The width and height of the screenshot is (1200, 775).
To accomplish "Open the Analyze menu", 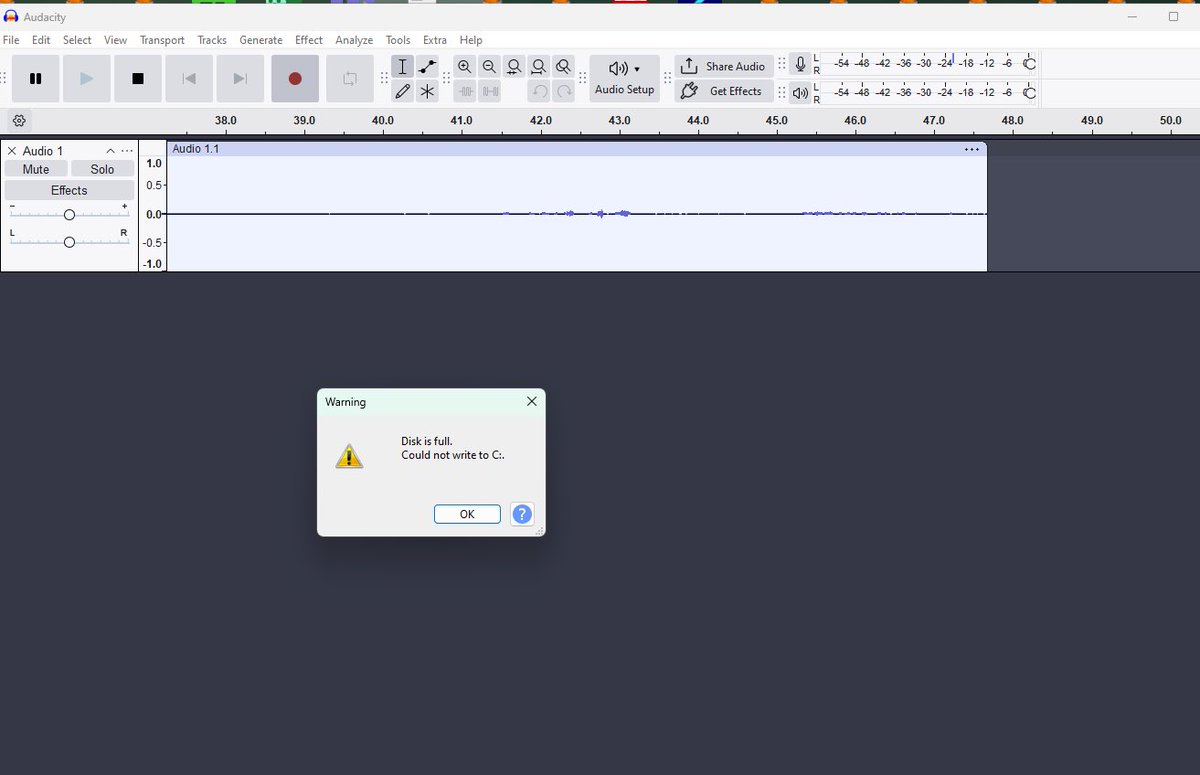I will pos(354,40).
